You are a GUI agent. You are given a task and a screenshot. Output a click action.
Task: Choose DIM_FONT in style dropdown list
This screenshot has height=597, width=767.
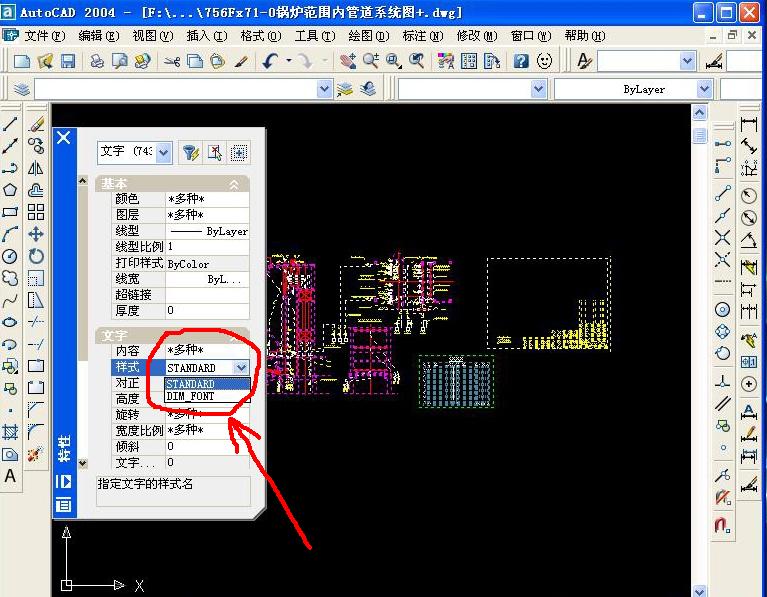click(x=207, y=396)
